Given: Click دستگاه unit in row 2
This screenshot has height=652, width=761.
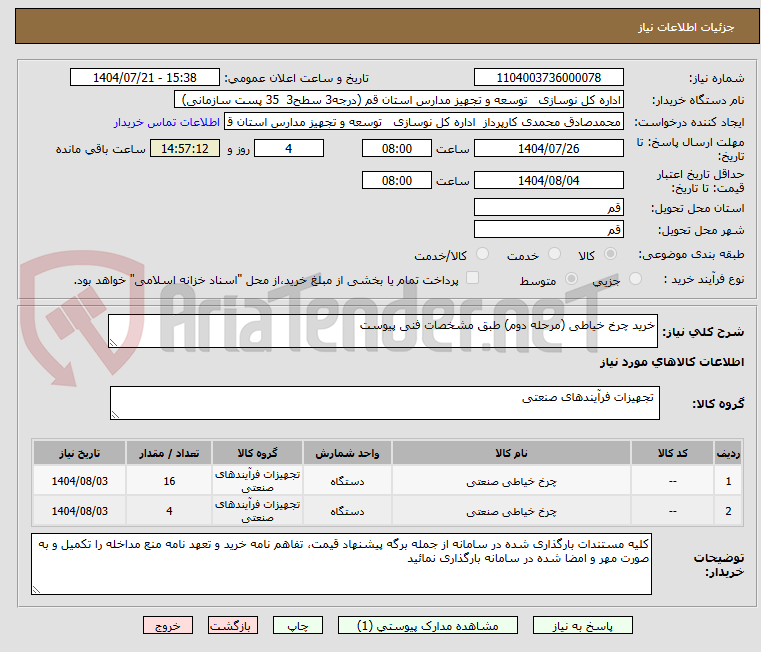Looking at the screenshot, I should 347,511.
